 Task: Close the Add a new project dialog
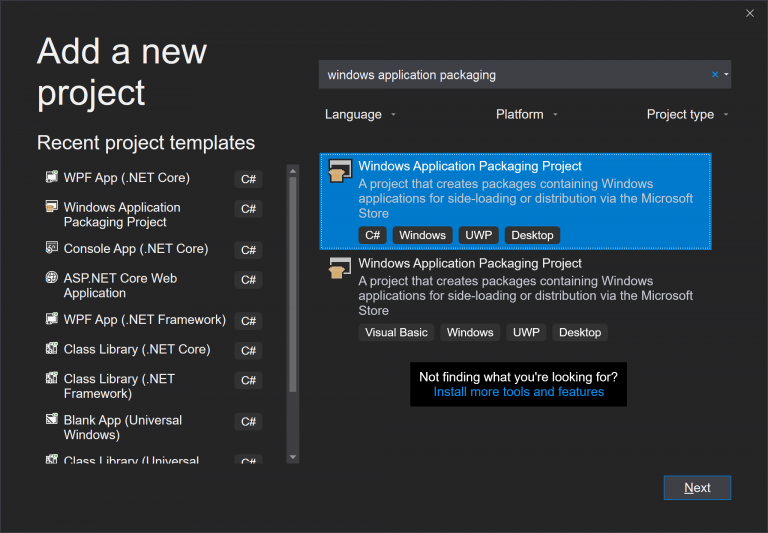coord(750,13)
